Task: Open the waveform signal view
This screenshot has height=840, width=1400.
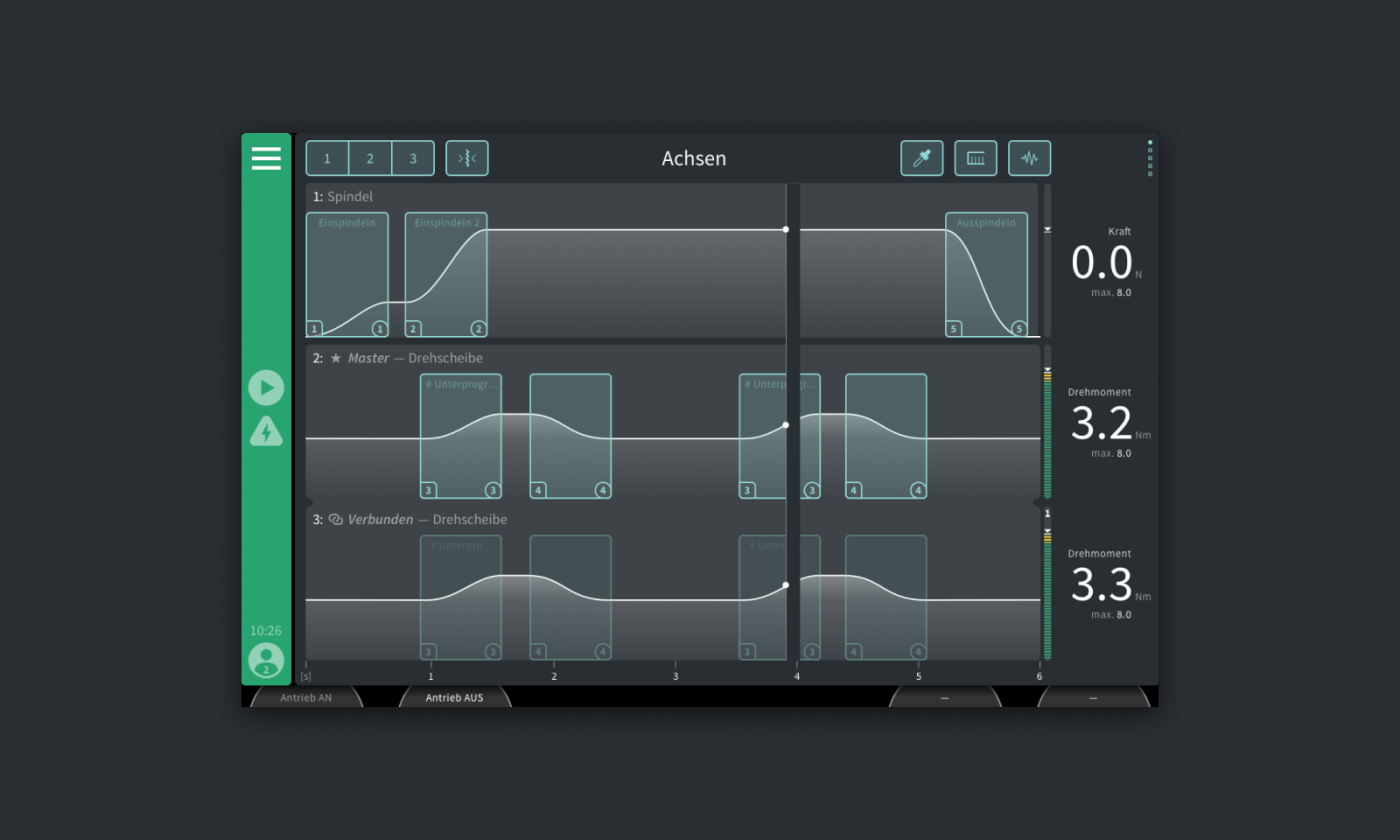Action: click(1029, 158)
